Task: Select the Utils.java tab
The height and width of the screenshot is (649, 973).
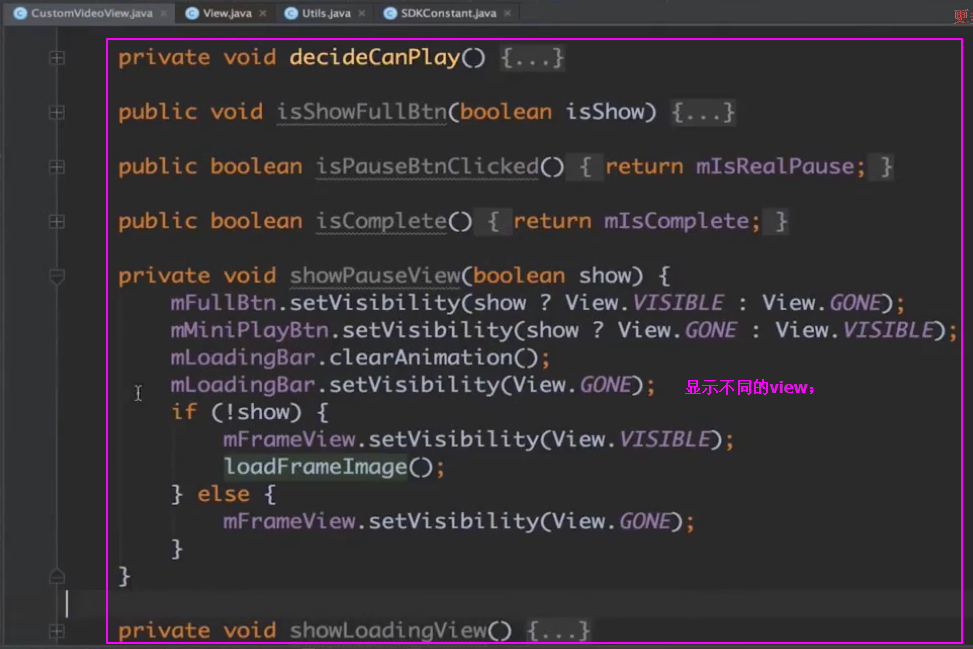Action: click(326, 14)
